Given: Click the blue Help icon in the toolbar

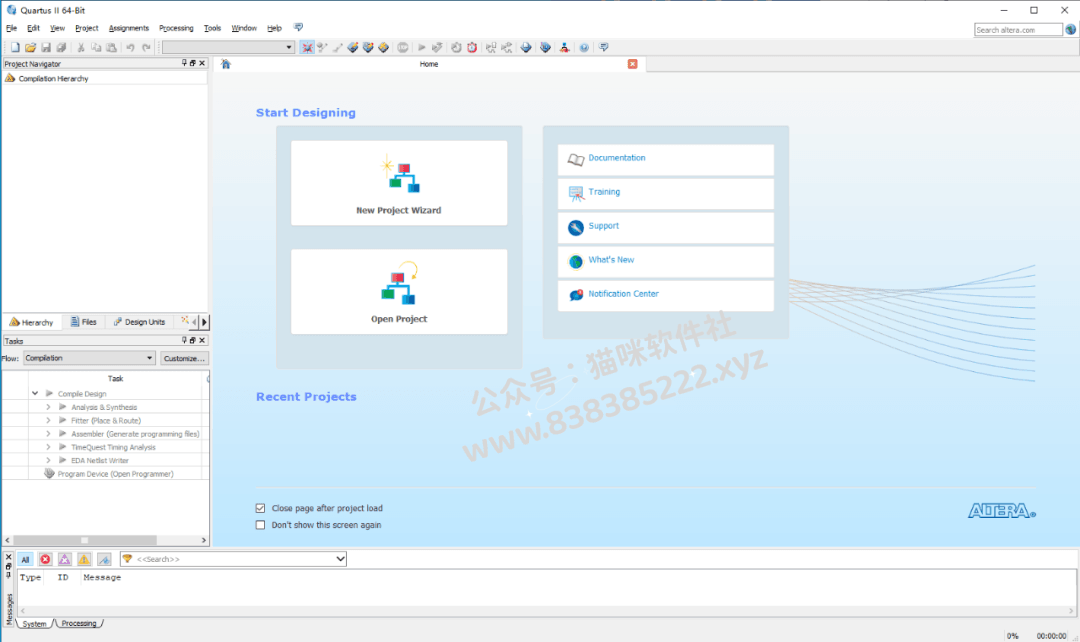Looking at the screenshot, I should point(584,48).
